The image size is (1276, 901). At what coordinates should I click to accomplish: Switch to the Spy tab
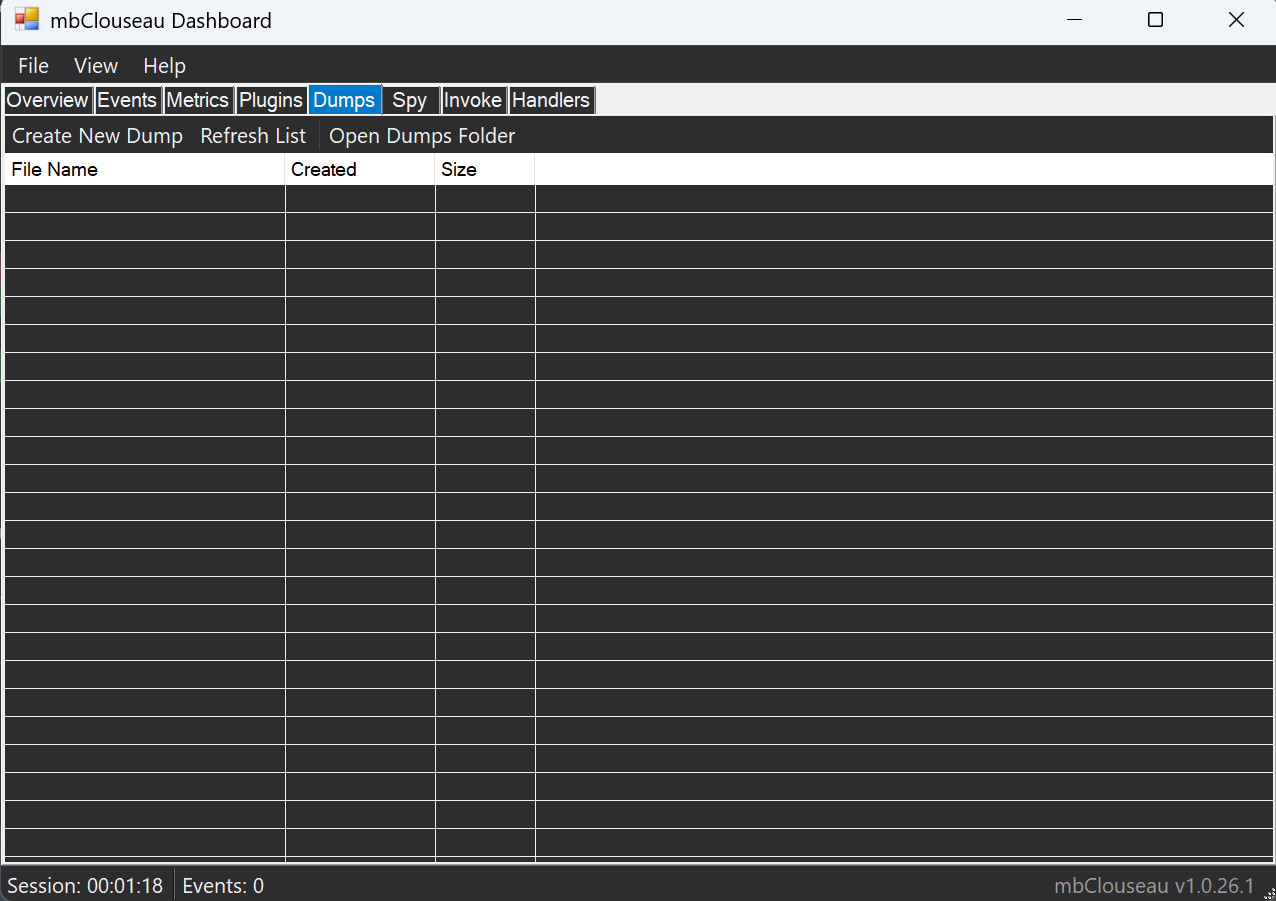410,100
